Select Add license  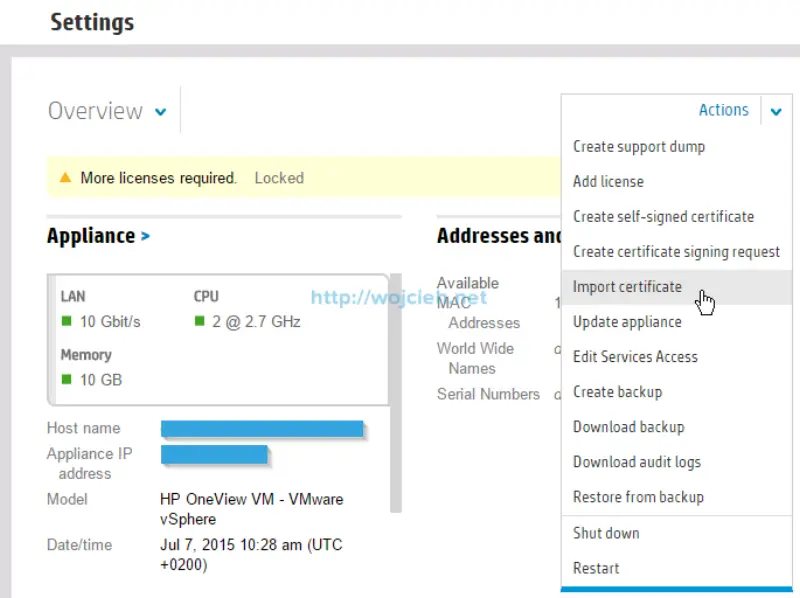609,182
